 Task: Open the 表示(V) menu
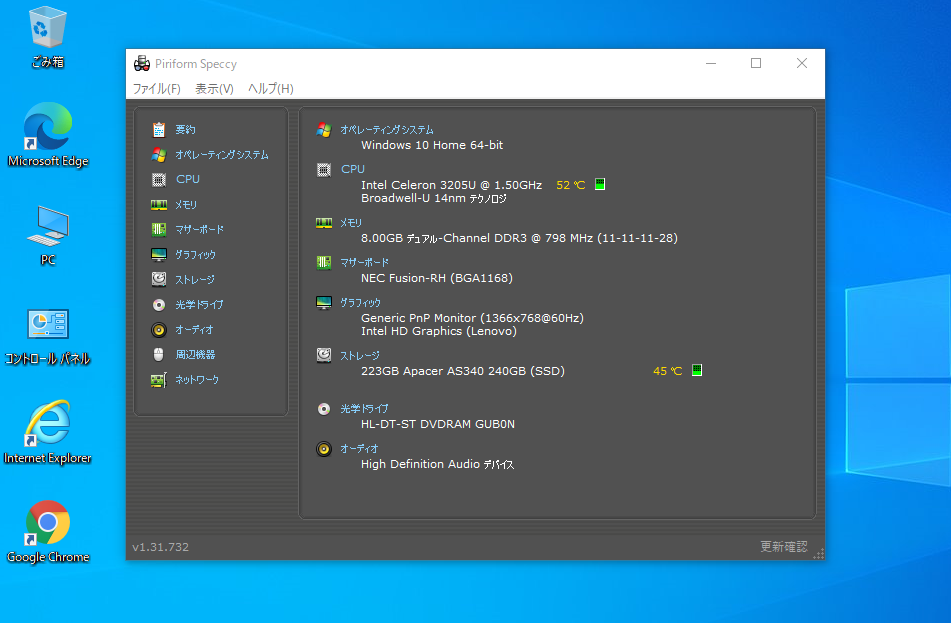[x=214, y=89]
